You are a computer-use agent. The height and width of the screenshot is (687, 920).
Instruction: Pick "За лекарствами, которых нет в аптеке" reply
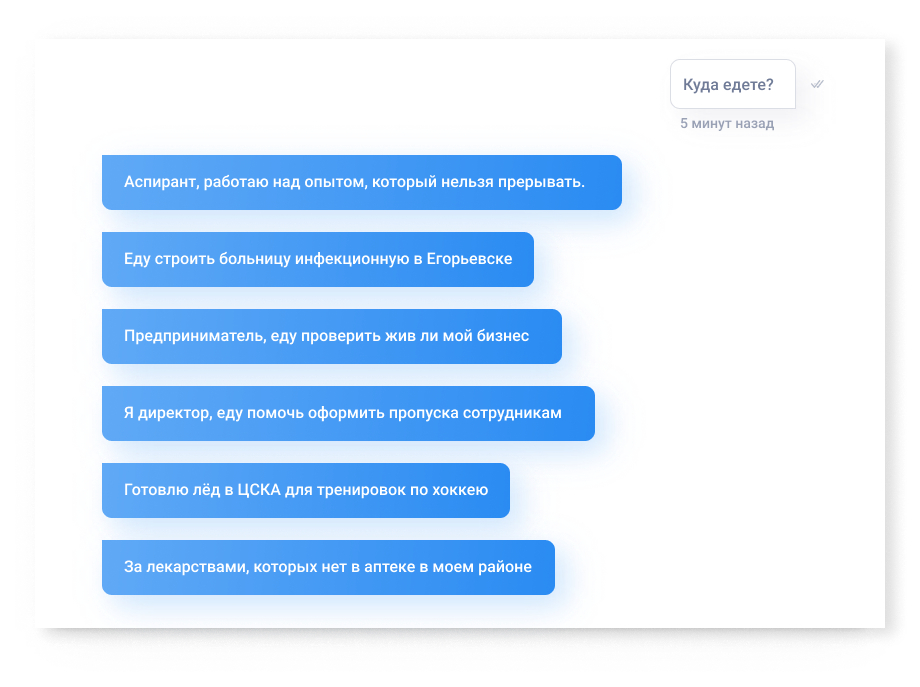pos(328,567)
